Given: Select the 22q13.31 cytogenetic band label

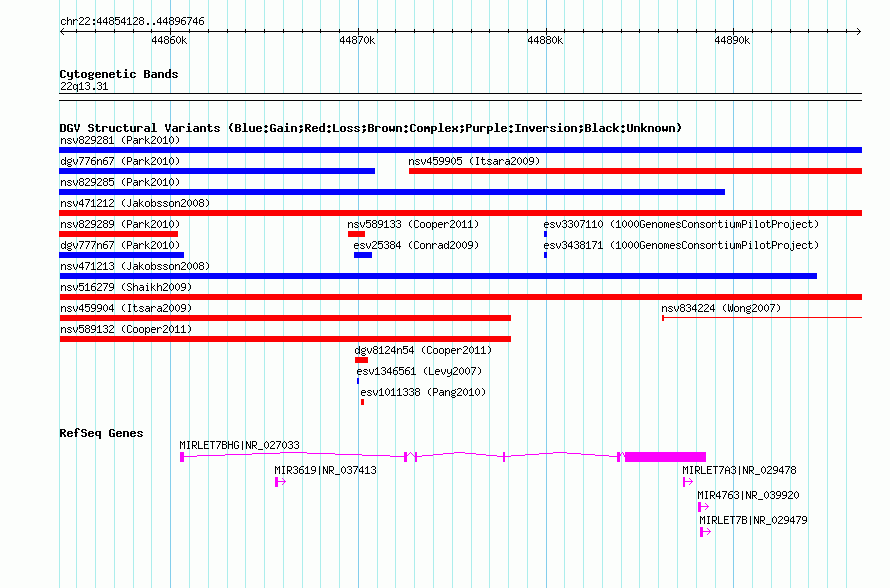Looking at the screenshot, I should pos(83,86).
